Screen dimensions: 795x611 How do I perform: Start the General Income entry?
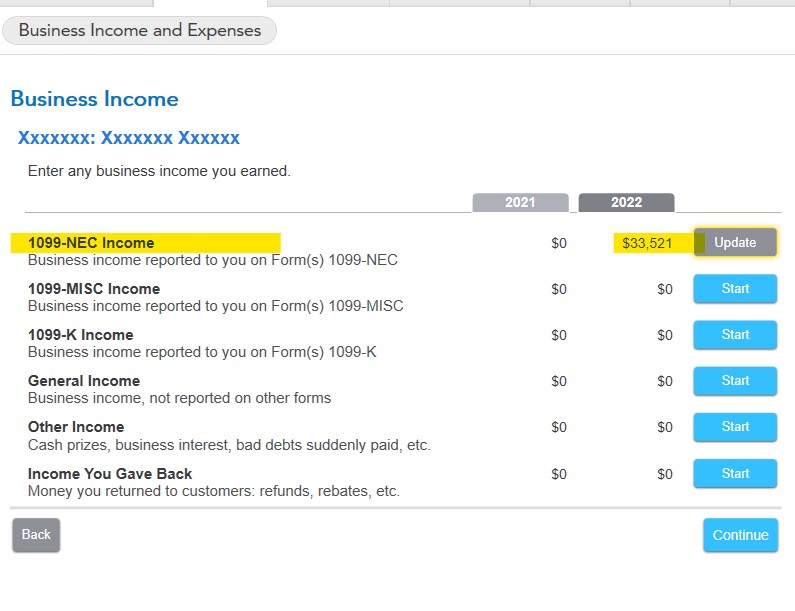735,381
